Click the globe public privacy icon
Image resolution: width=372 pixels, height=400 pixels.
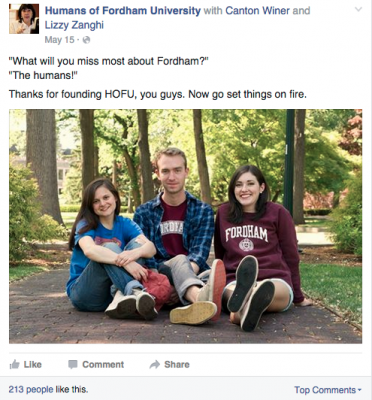86,40
